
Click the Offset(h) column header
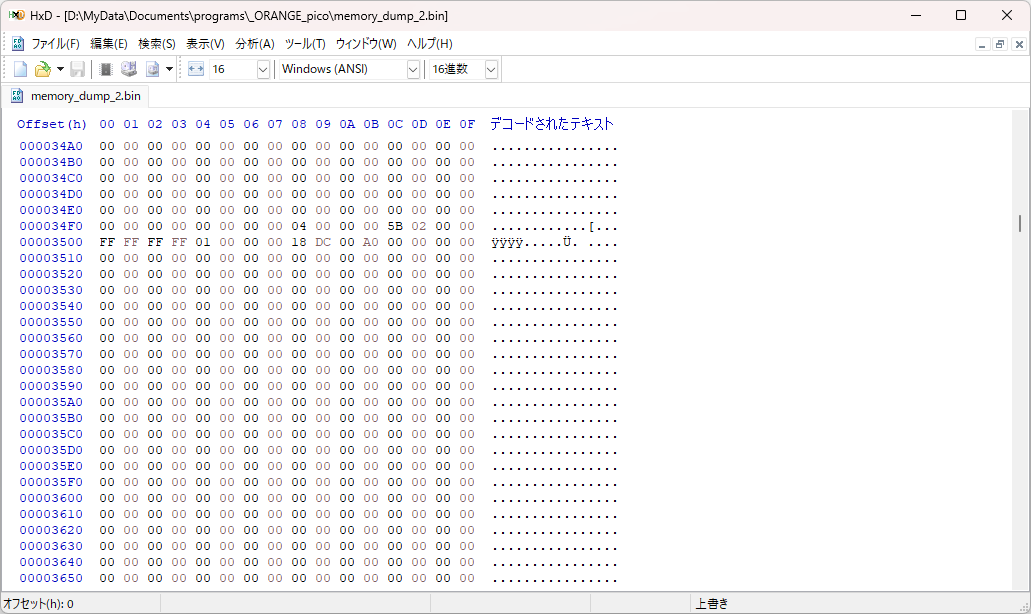coord(52,124)
